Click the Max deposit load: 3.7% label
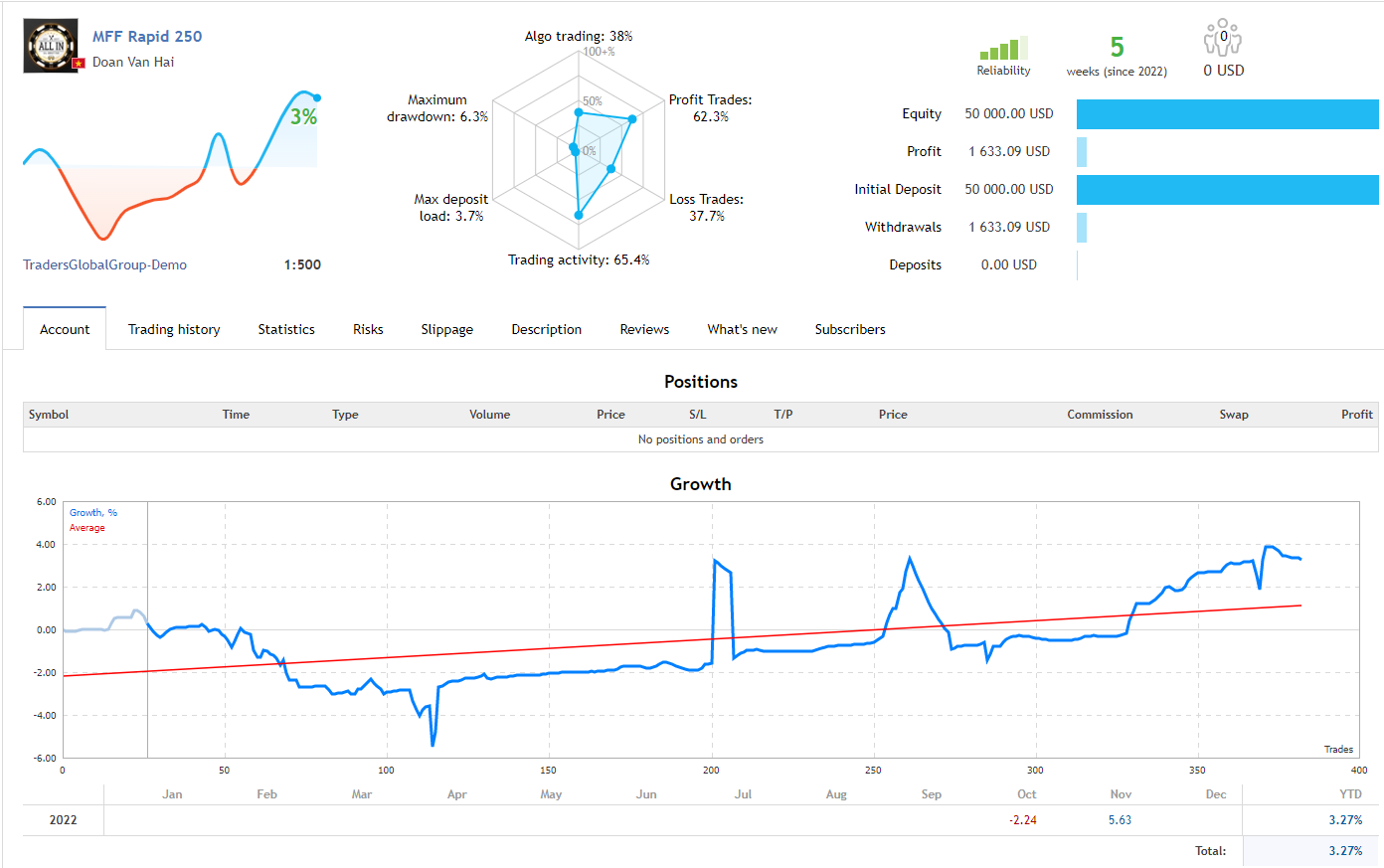Viewport: 1384px width, 868px height. click(451, 208)
